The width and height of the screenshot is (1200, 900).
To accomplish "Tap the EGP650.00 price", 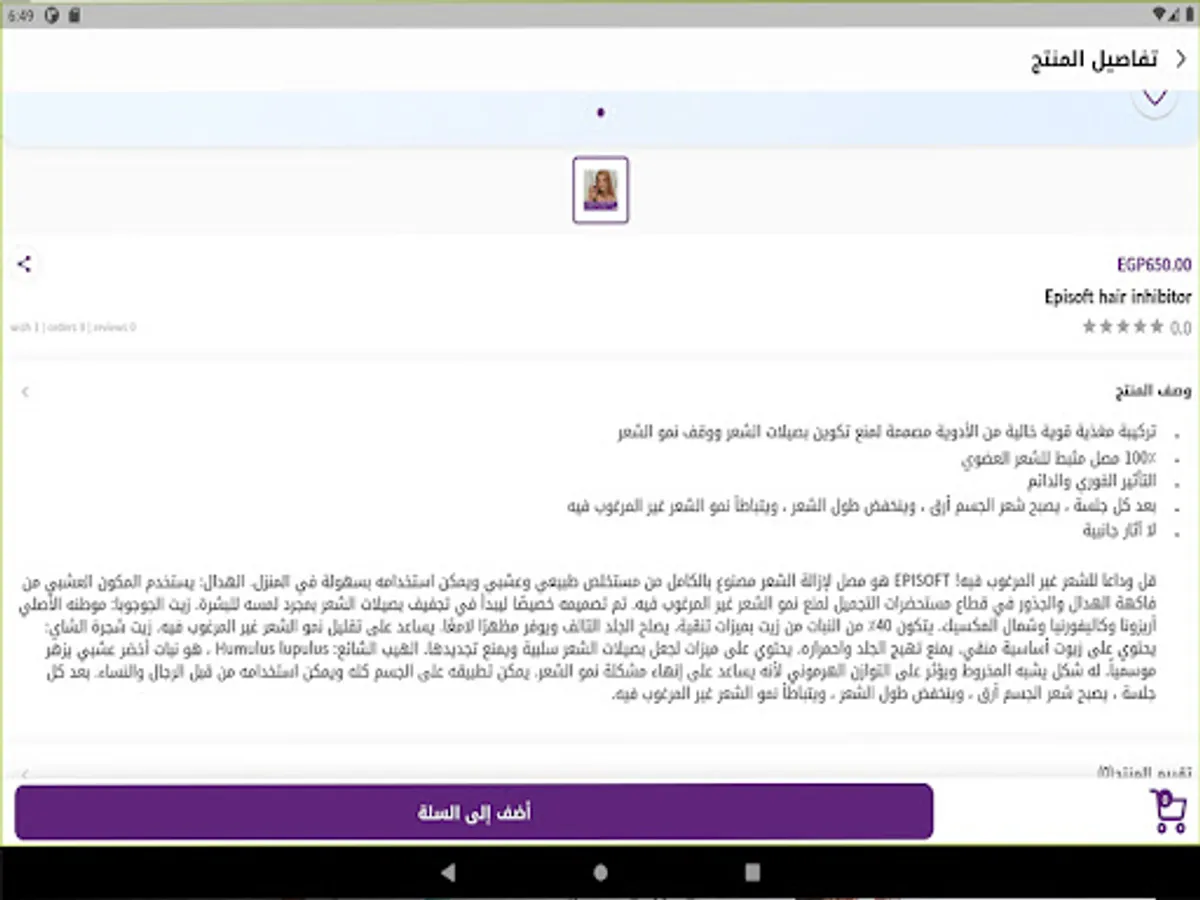I will point(1154,265).
